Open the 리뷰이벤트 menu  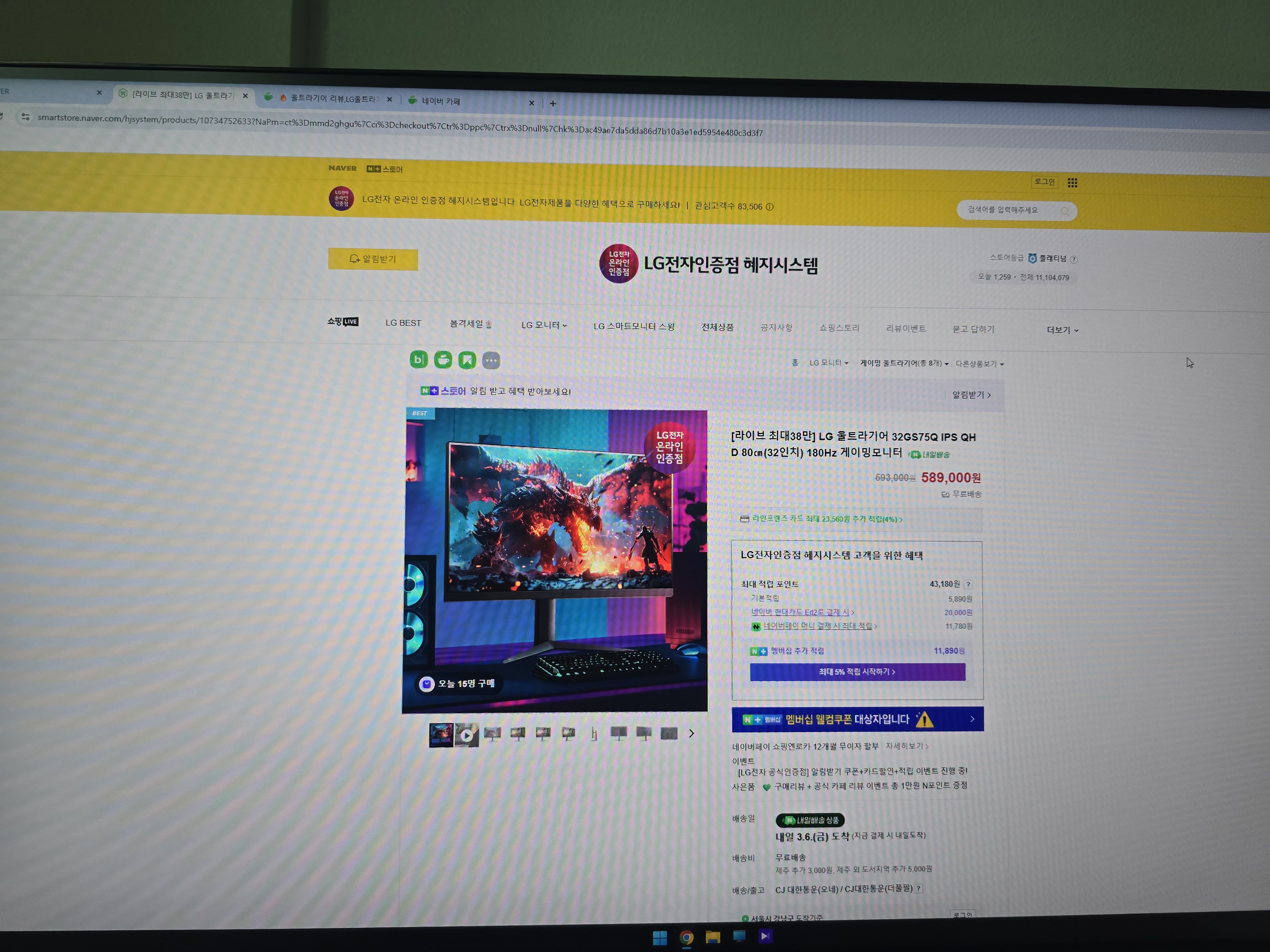906,329
